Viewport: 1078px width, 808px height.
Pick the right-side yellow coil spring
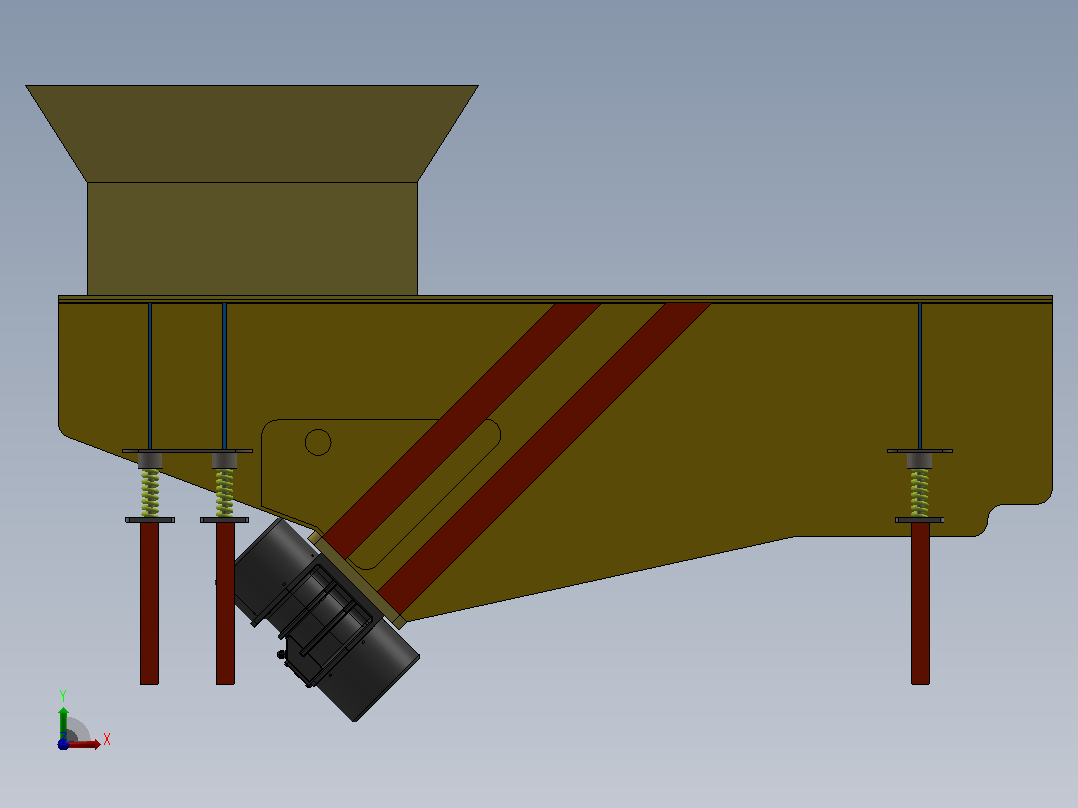pos(919,492)
